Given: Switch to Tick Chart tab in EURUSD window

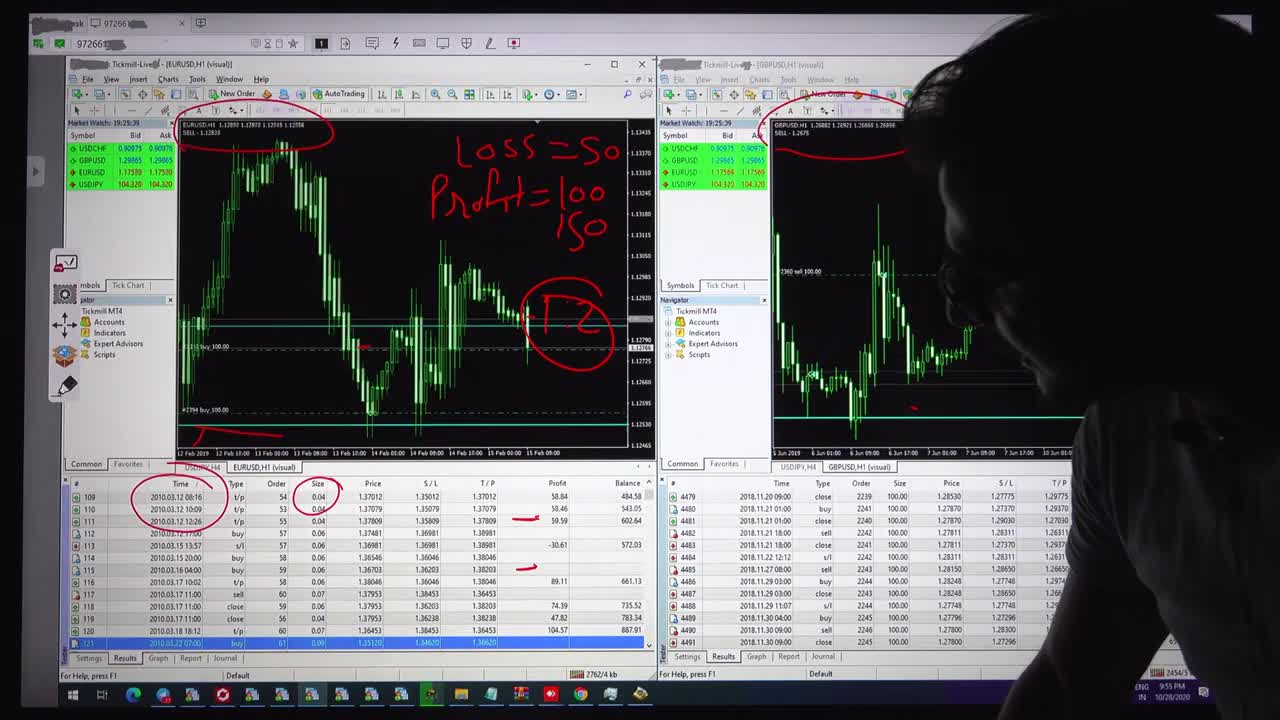Looking at the screenshot, I should (128, 285).
